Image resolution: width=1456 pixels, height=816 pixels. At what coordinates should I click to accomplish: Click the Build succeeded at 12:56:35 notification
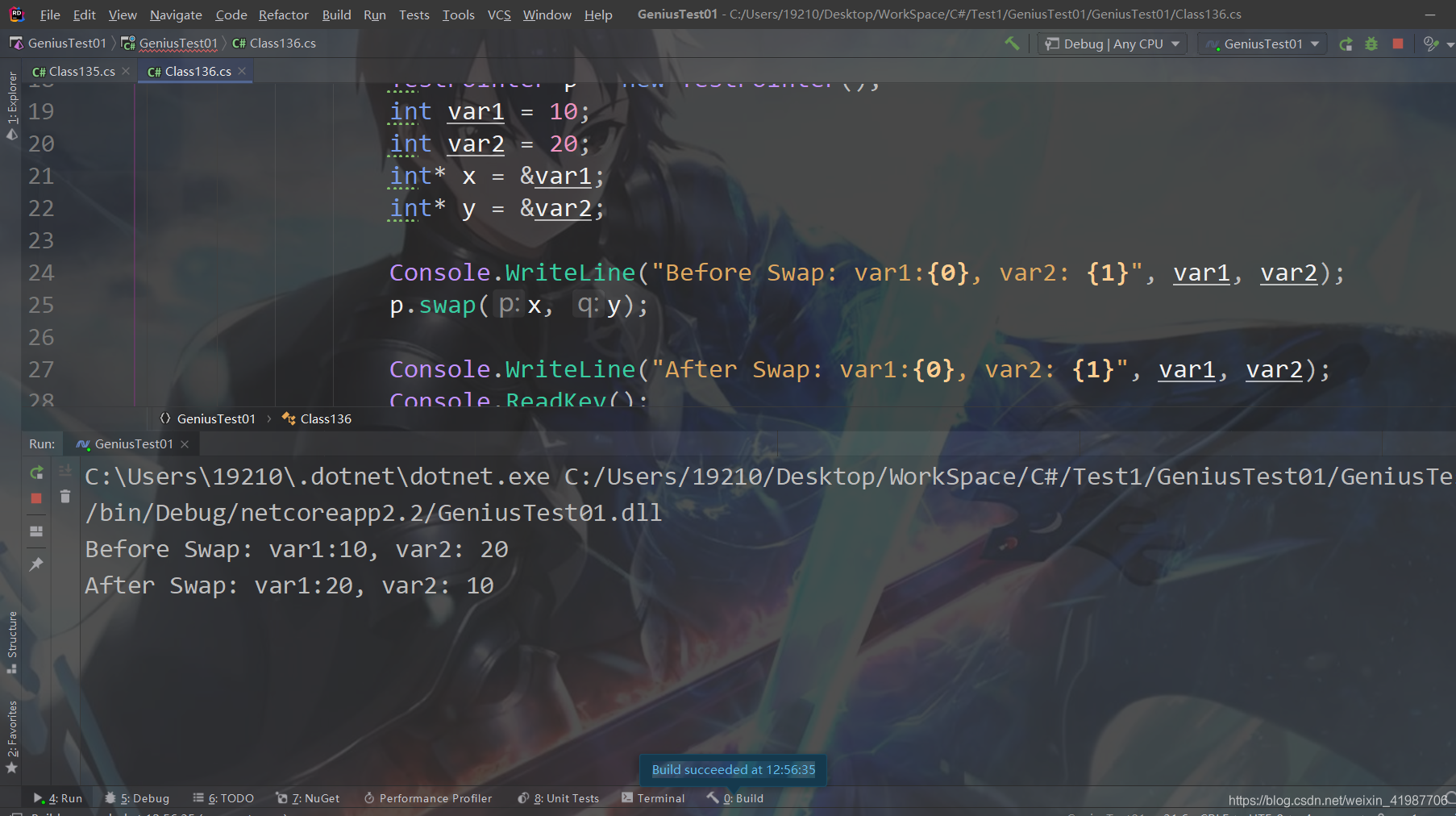pos(733,769)
